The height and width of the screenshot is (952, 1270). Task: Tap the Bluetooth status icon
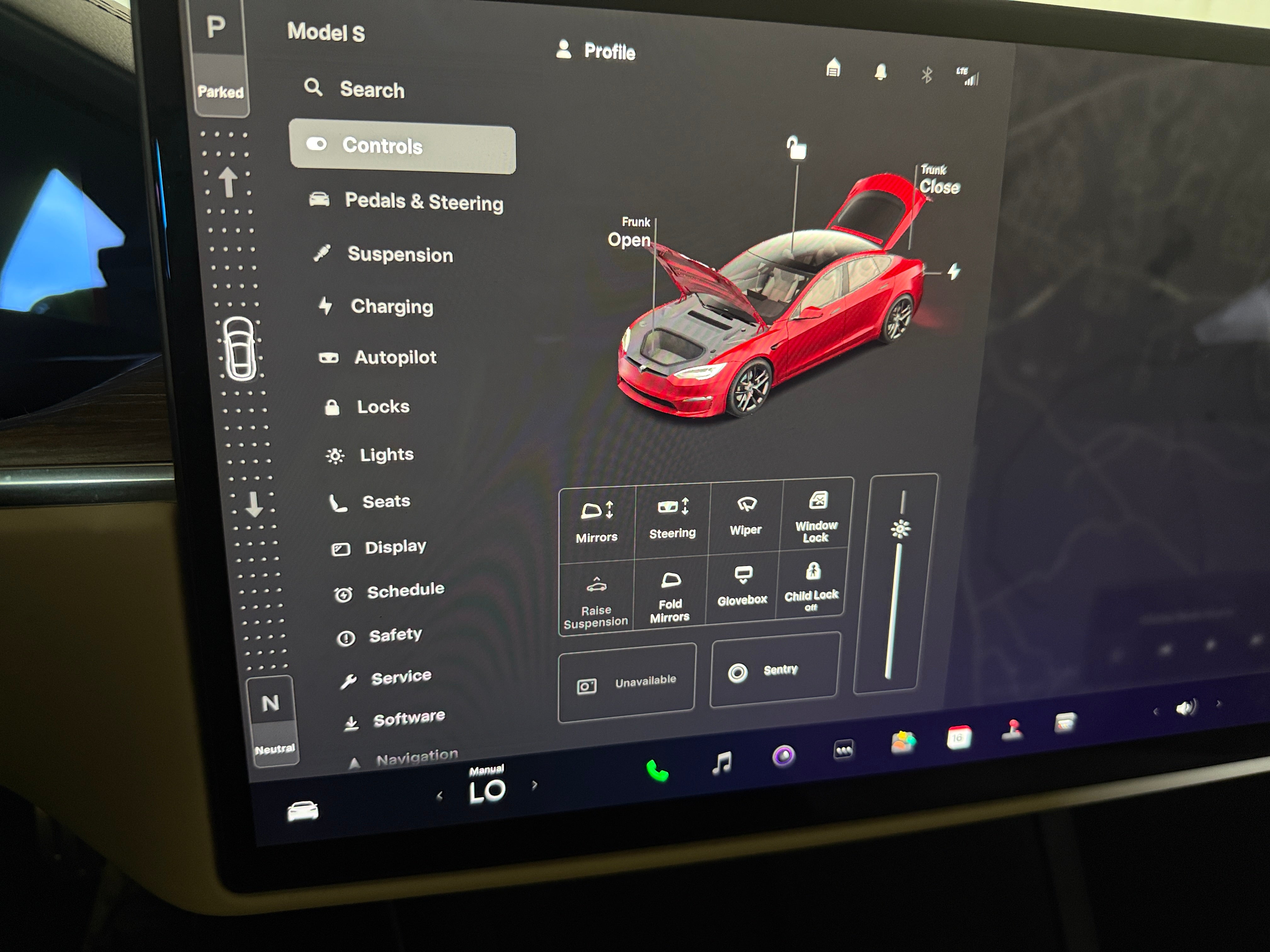point(926,75)
